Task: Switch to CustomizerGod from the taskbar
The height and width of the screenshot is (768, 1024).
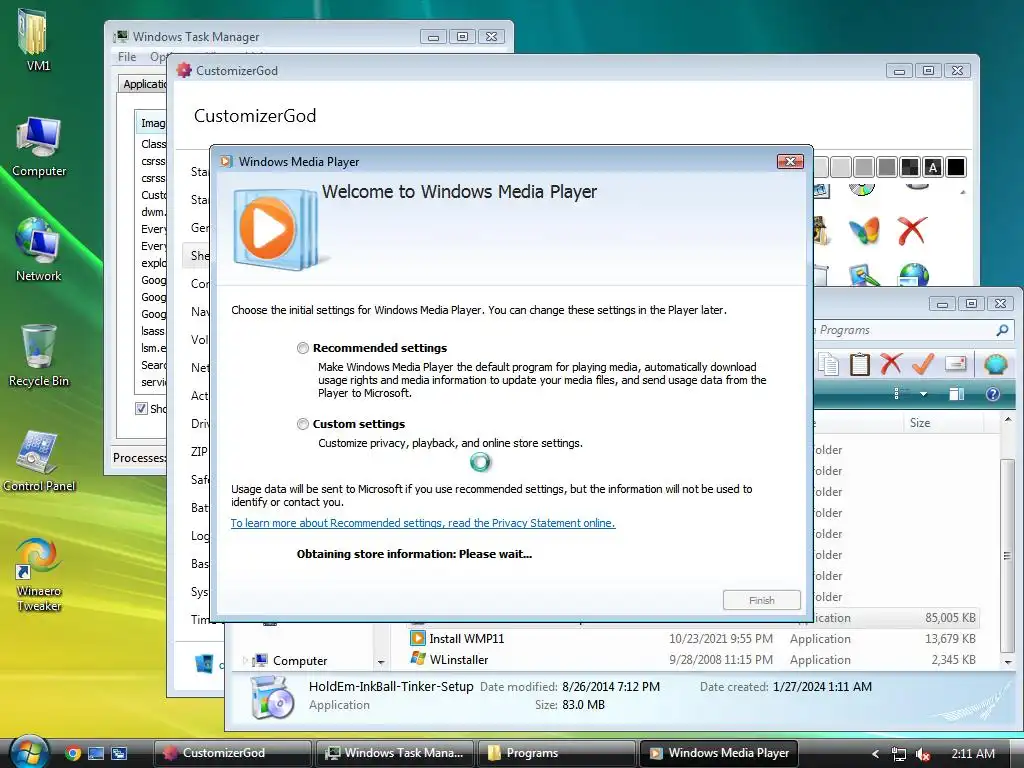Action: tap(232, 753)
